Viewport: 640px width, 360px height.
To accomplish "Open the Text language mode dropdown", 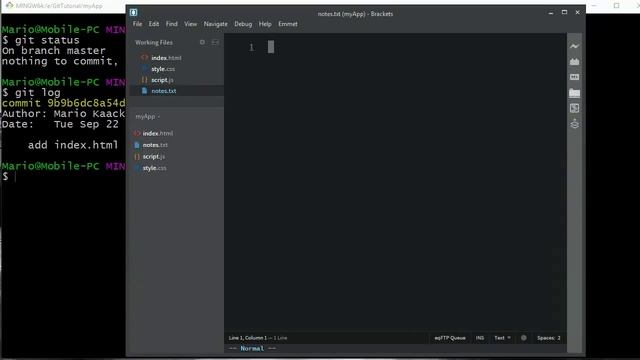I will click(502, 338).
